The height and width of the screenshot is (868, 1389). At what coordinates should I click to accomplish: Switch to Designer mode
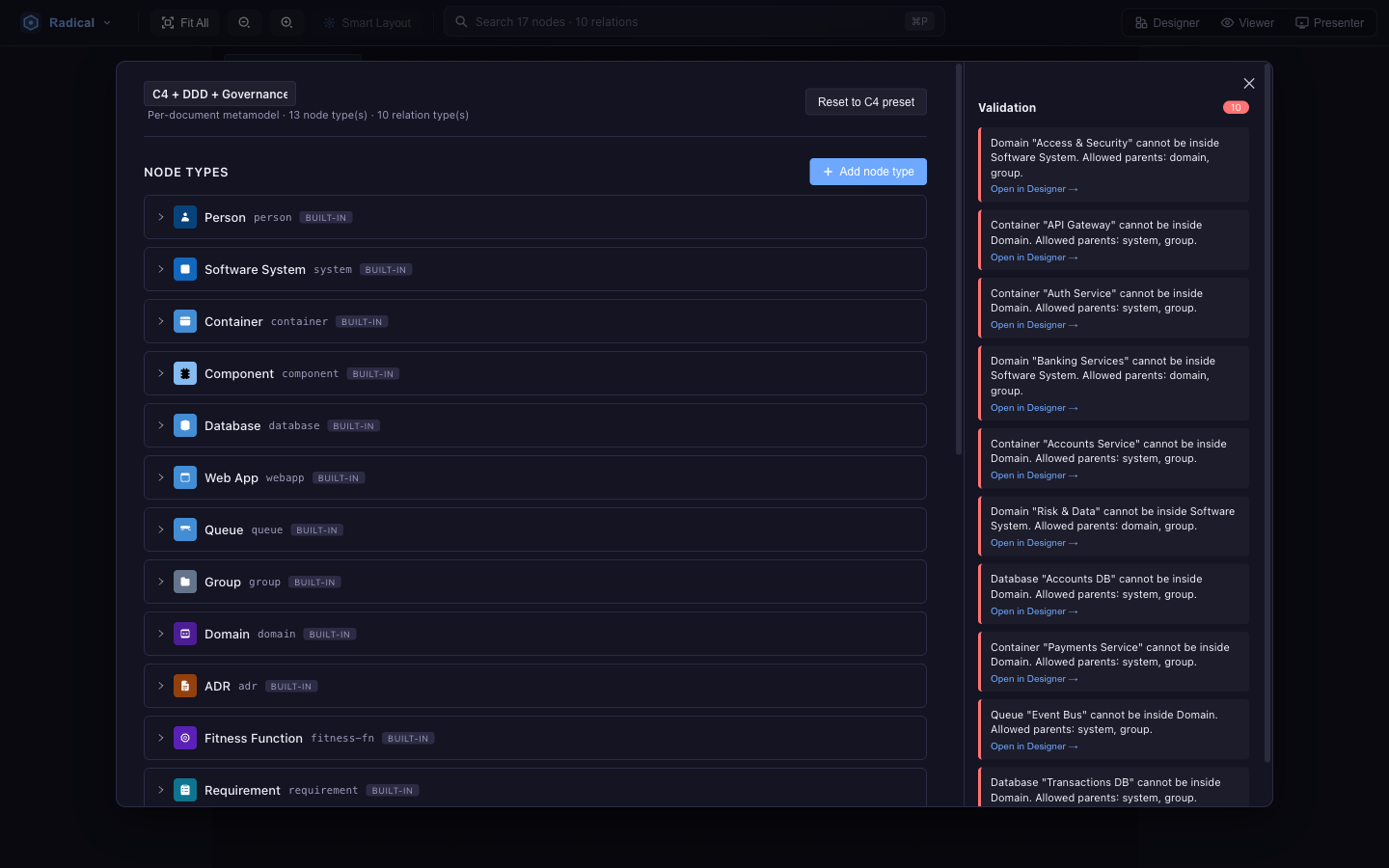1167,22
